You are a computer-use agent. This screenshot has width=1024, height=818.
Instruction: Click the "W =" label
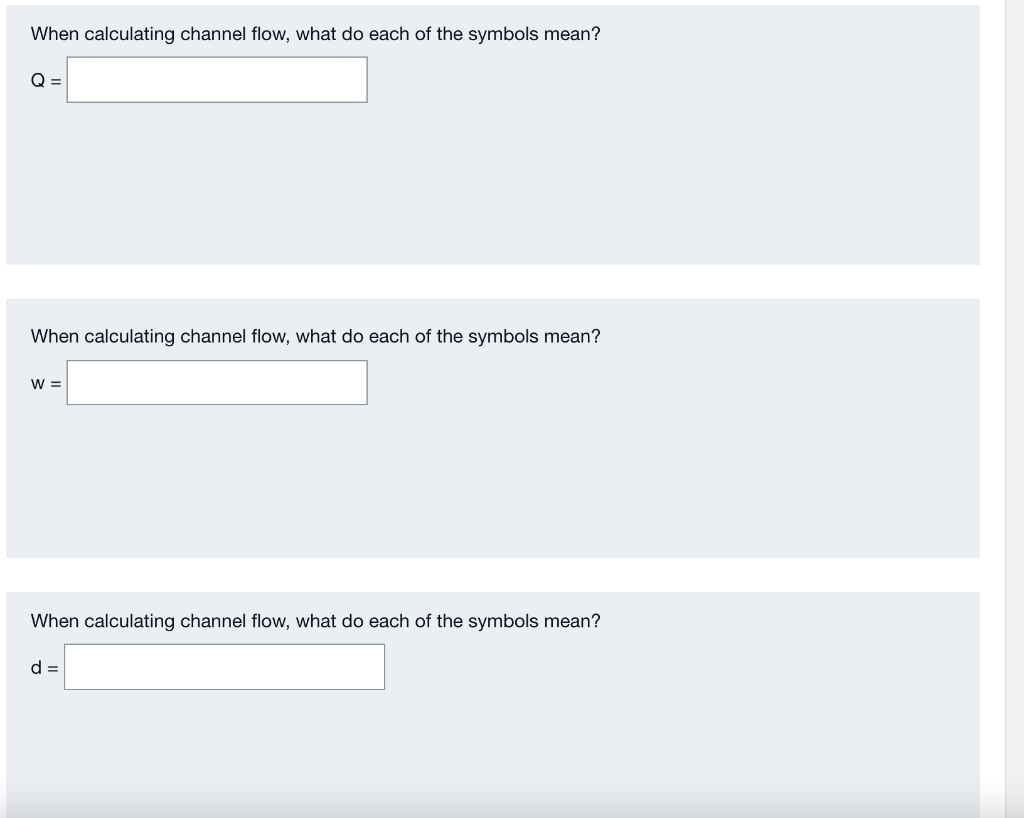[x=46, y=384]
